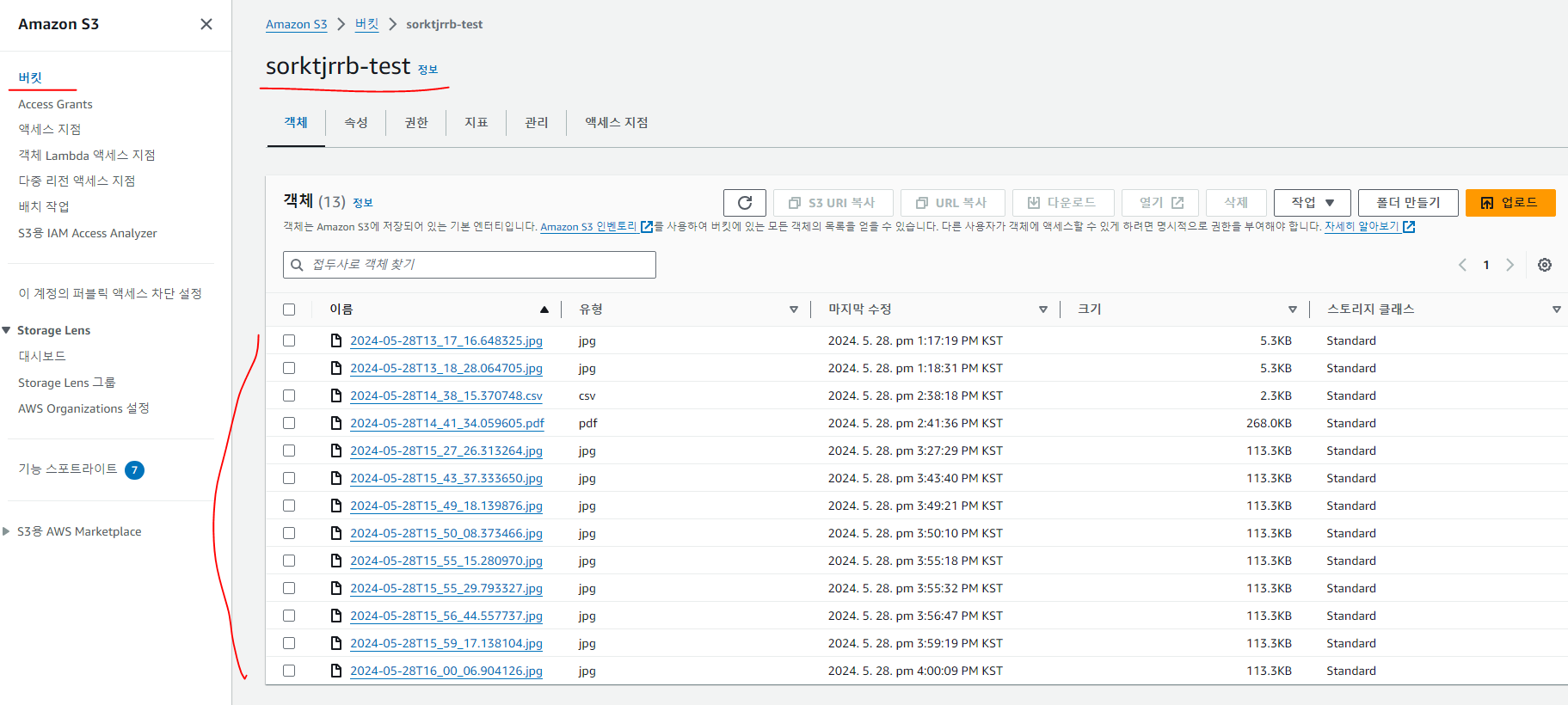Viewport: 1568px width, 705px height.
Task: Click the 기능 스포트라이트 badge 7
Action: [134, 469]
